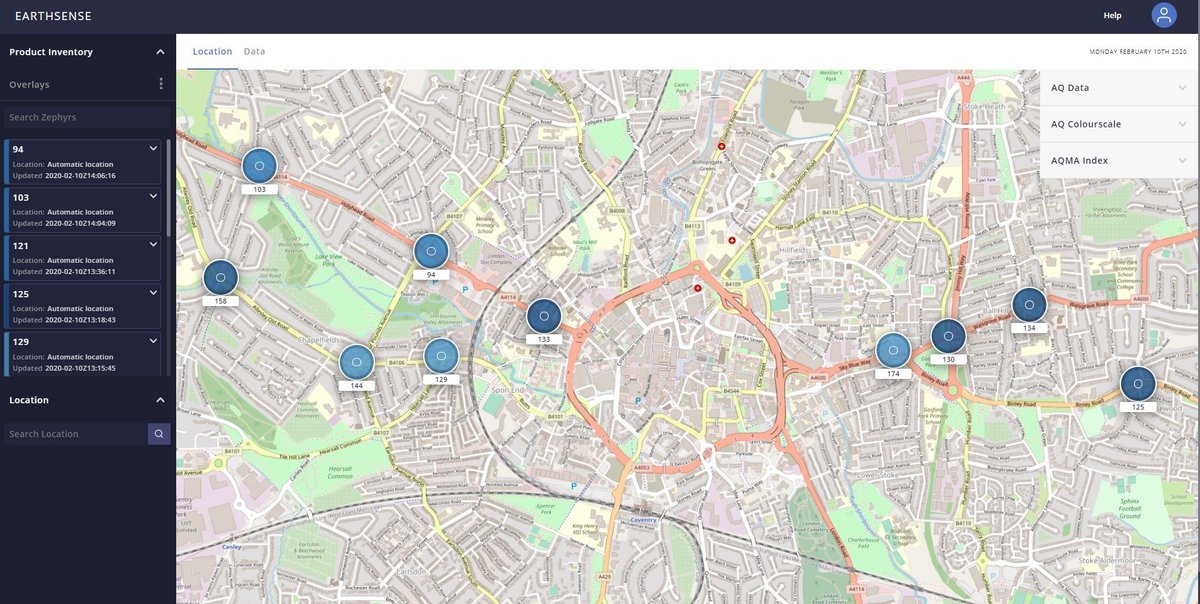Expand Zephyr 103 list entry chevron
Screen dimensions: 1200x604
pyautogui.click(x=153, y=196)
